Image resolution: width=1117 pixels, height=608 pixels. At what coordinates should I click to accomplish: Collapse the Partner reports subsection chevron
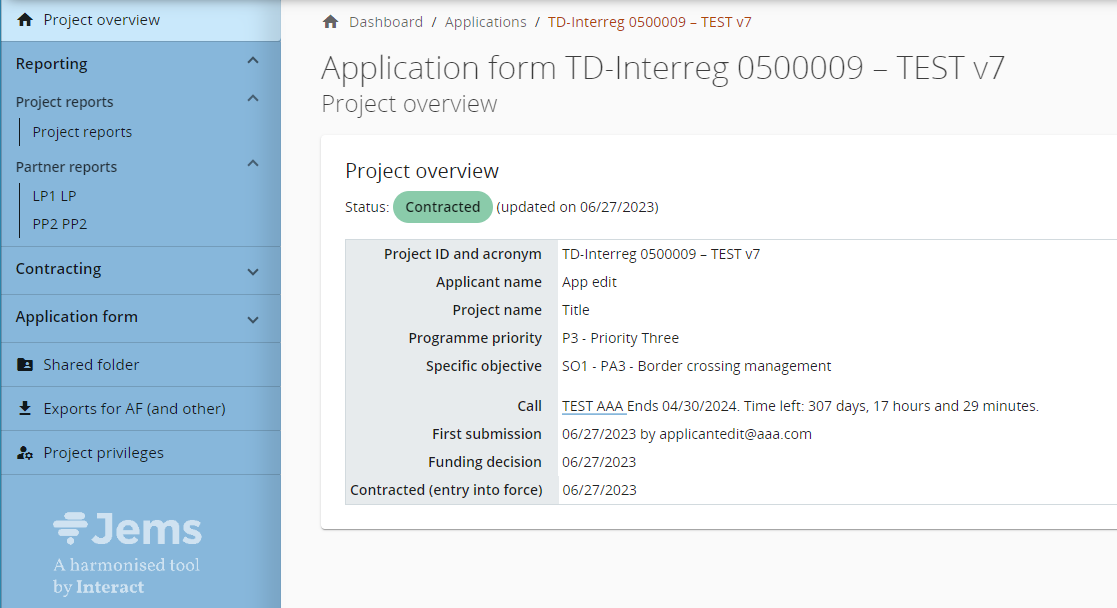253,164
